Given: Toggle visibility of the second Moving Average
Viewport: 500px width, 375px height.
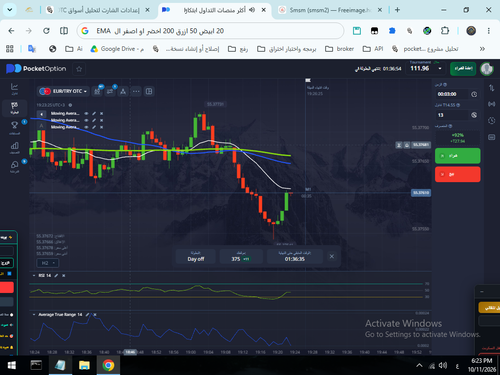Looking at the screenshot, I should [86, 120].
